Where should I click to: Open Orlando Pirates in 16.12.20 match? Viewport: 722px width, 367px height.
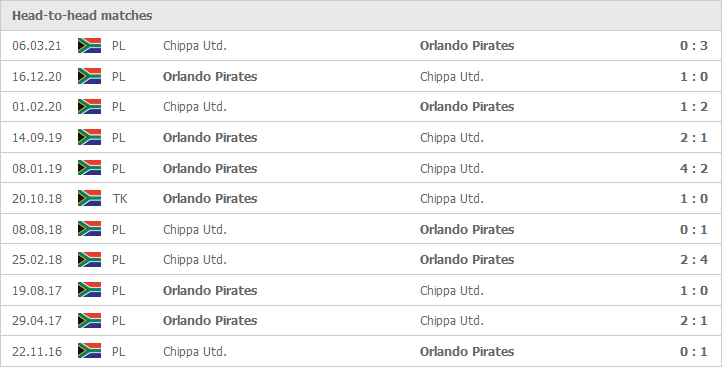(210, 76)
